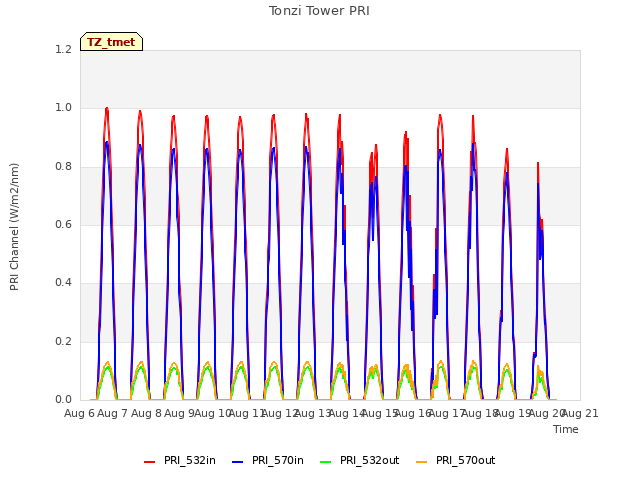This screenshot has width=640, height=480.
Task: Click the TZ_tmet annotation label
Action: [x=111, y=42]
